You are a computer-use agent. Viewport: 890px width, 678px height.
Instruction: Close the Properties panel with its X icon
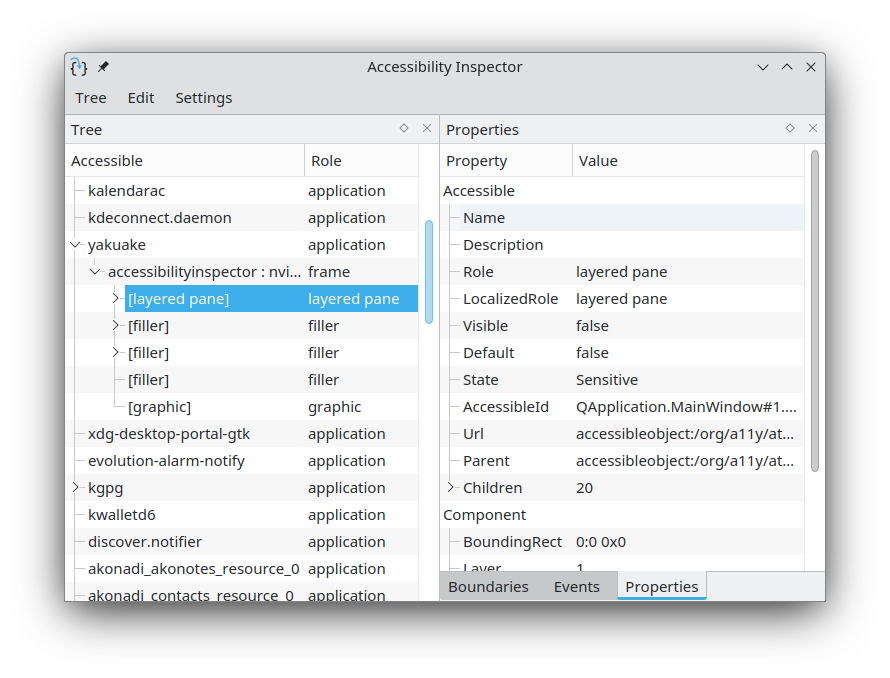(x=812, y=128)
